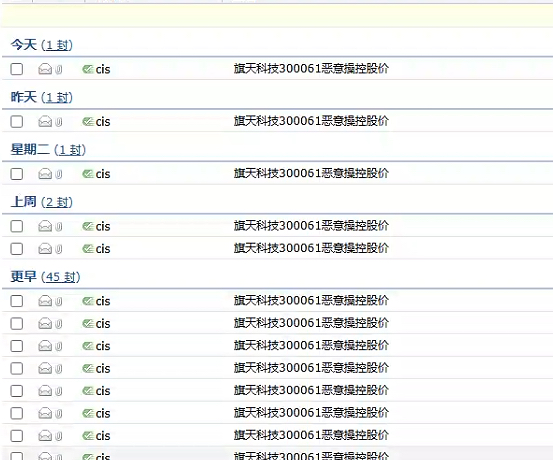This screenshot has height=460, width=553.
Task: Click the green sender badge in 今天 email
Action: (87, 69)
